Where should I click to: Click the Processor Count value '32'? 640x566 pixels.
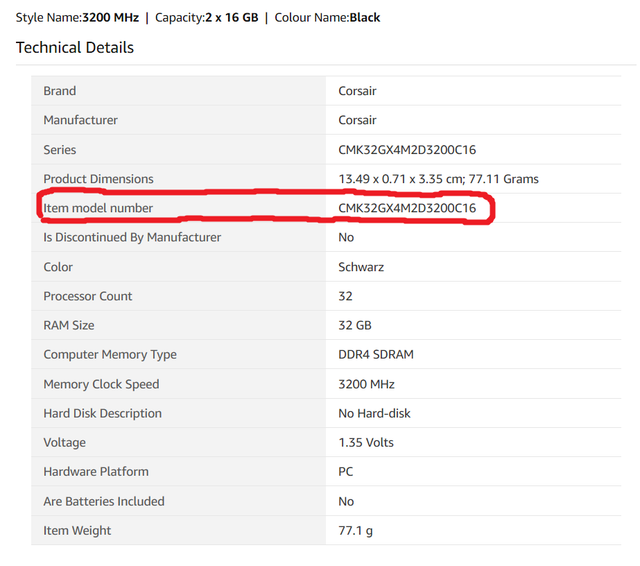[x=345, y=296]
